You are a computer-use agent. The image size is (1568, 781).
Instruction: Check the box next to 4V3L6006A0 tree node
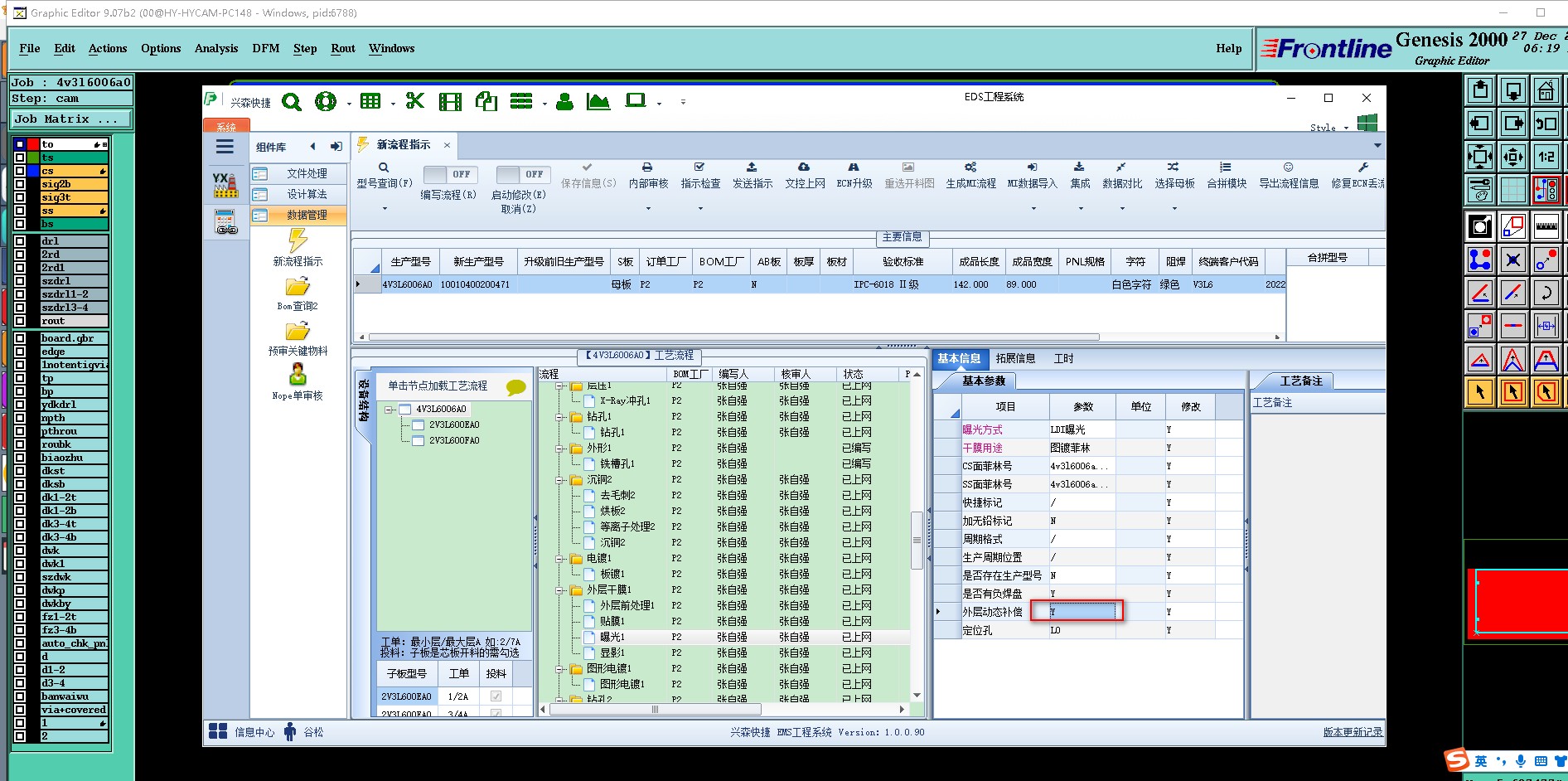tap(405, 409)
